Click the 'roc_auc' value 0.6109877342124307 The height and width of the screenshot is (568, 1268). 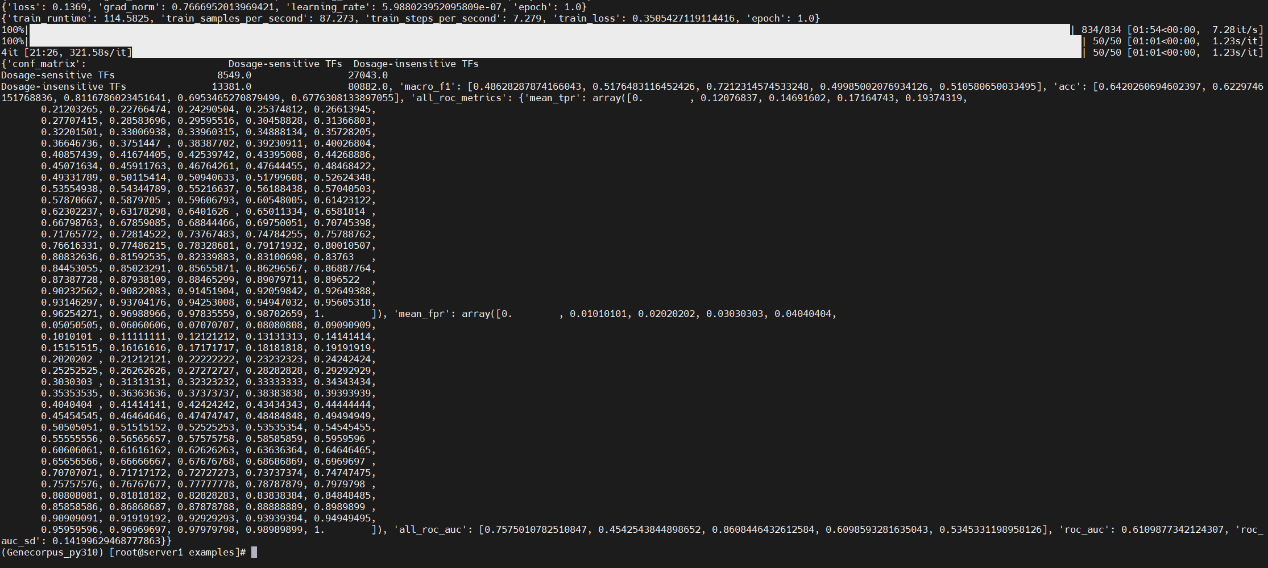pyautogui.click(x=1173, y=529)
